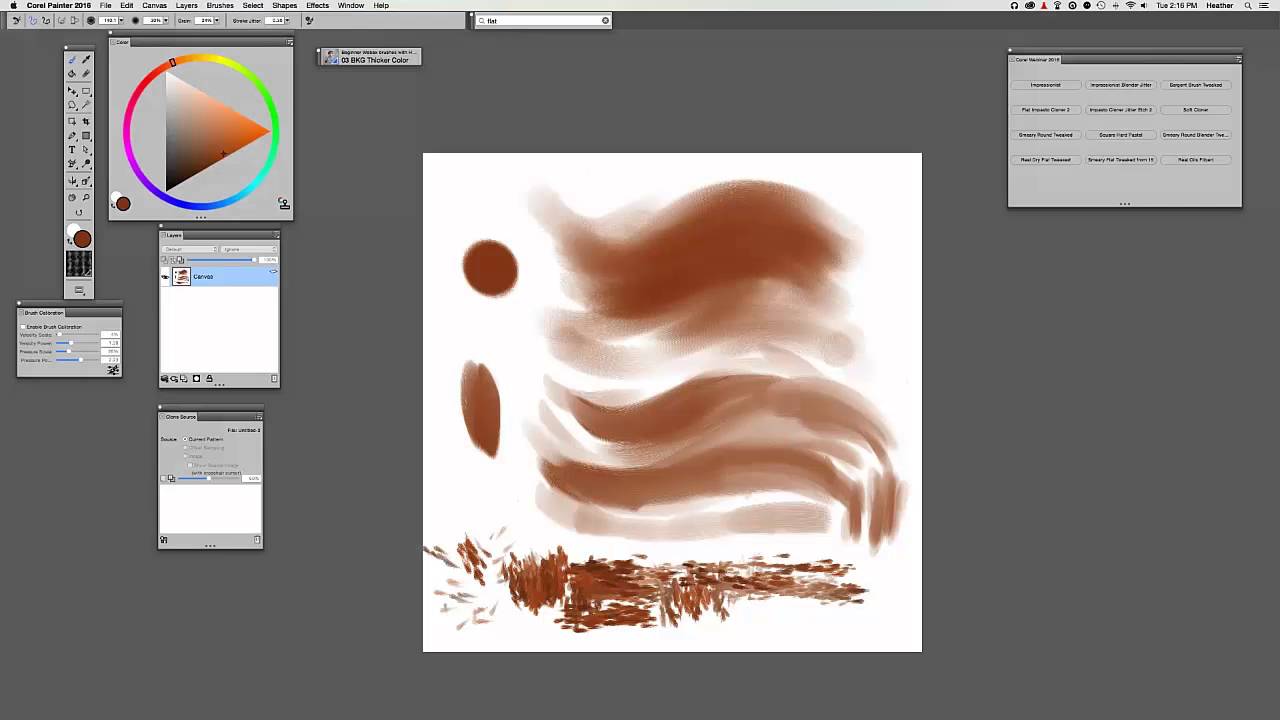Open the File menu
This screenshot has width=1280, height=720.
pyautogui.click(x=105, y=5)
